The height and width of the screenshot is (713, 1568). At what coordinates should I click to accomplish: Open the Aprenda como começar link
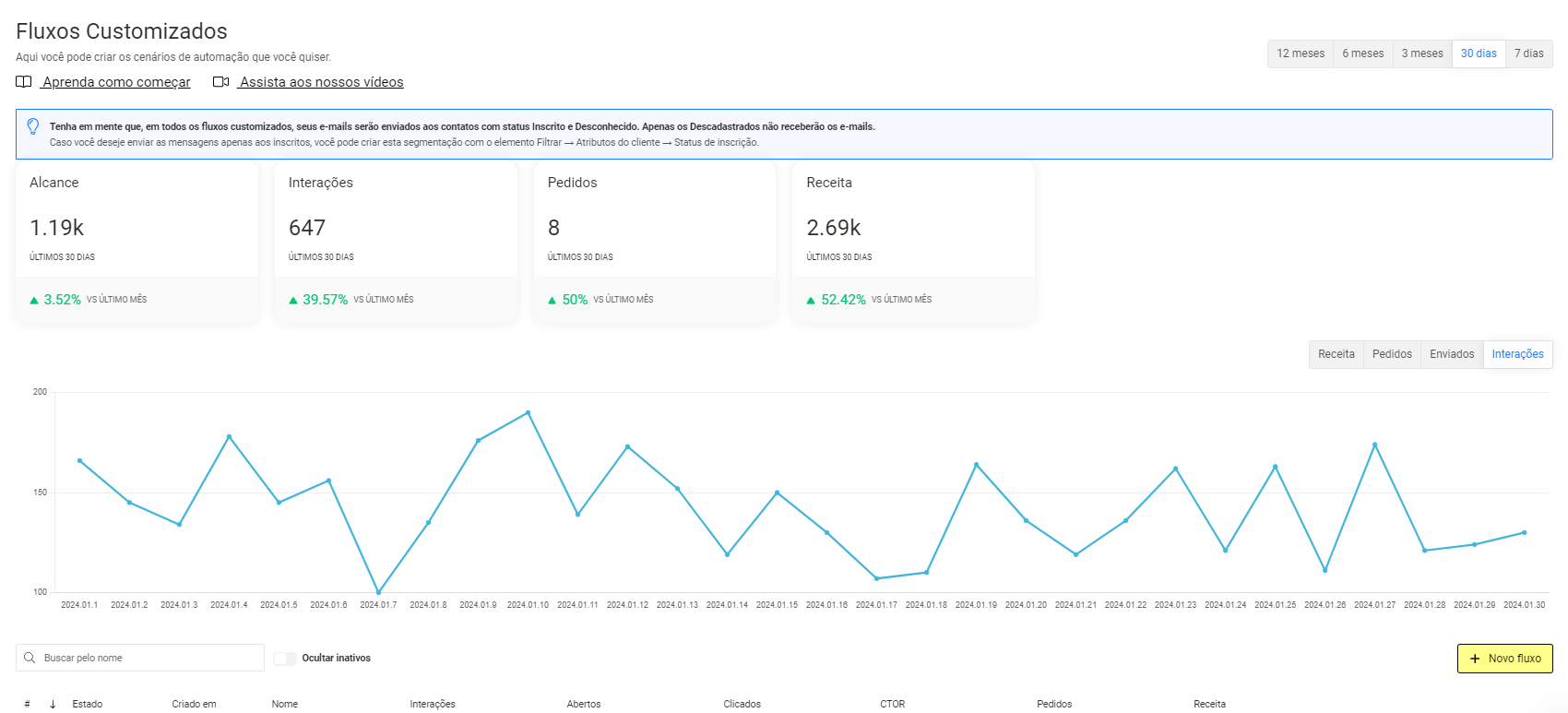click(116, 82)
